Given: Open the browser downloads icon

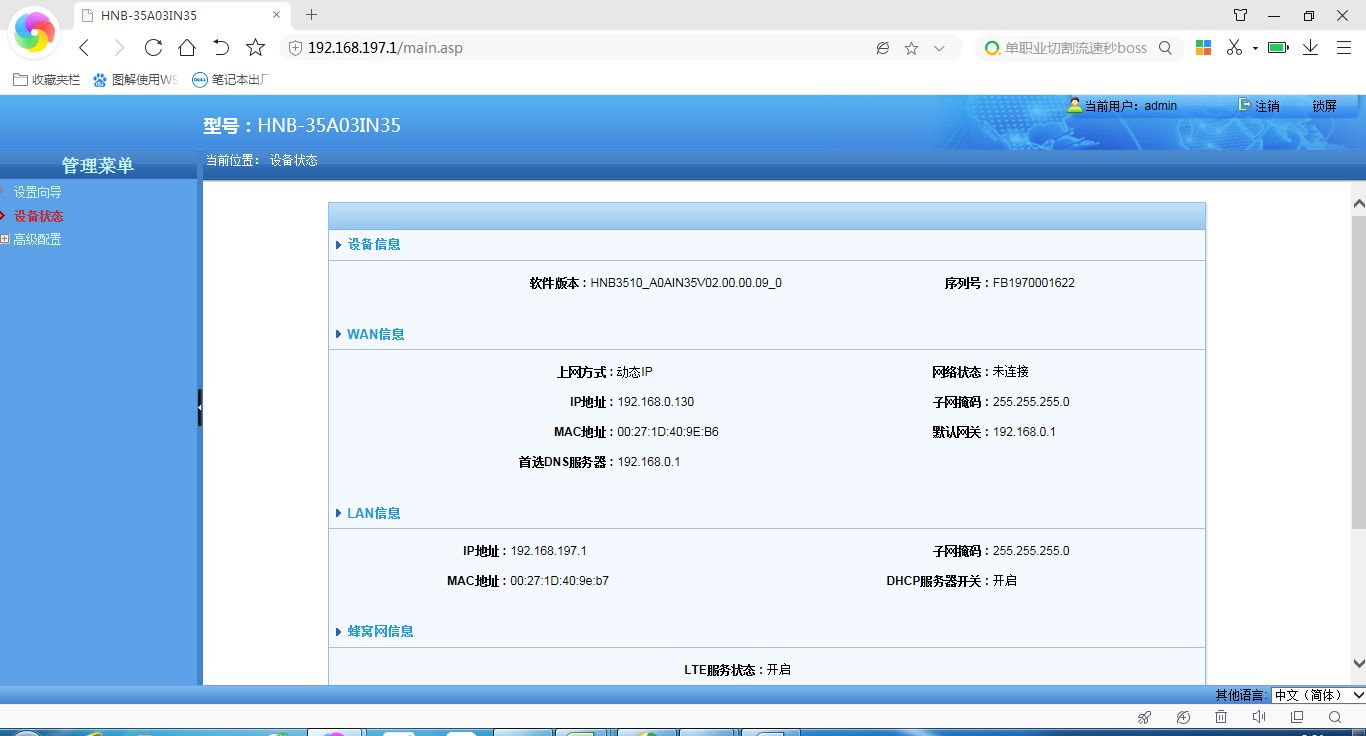Looking at the screenshot, I should tap(1310, 48).
